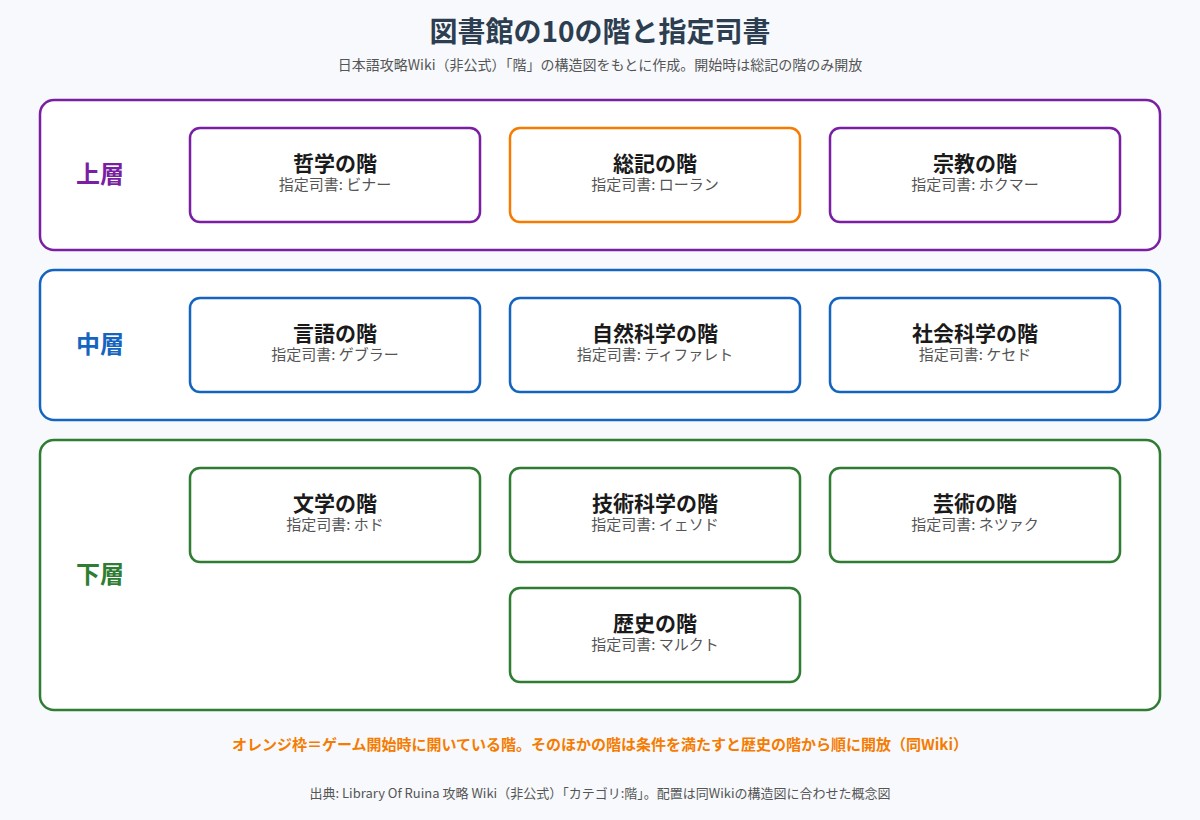Click the 文学の階 box
This screenshot has height=820, width=1200.
(x=335, y=515)
